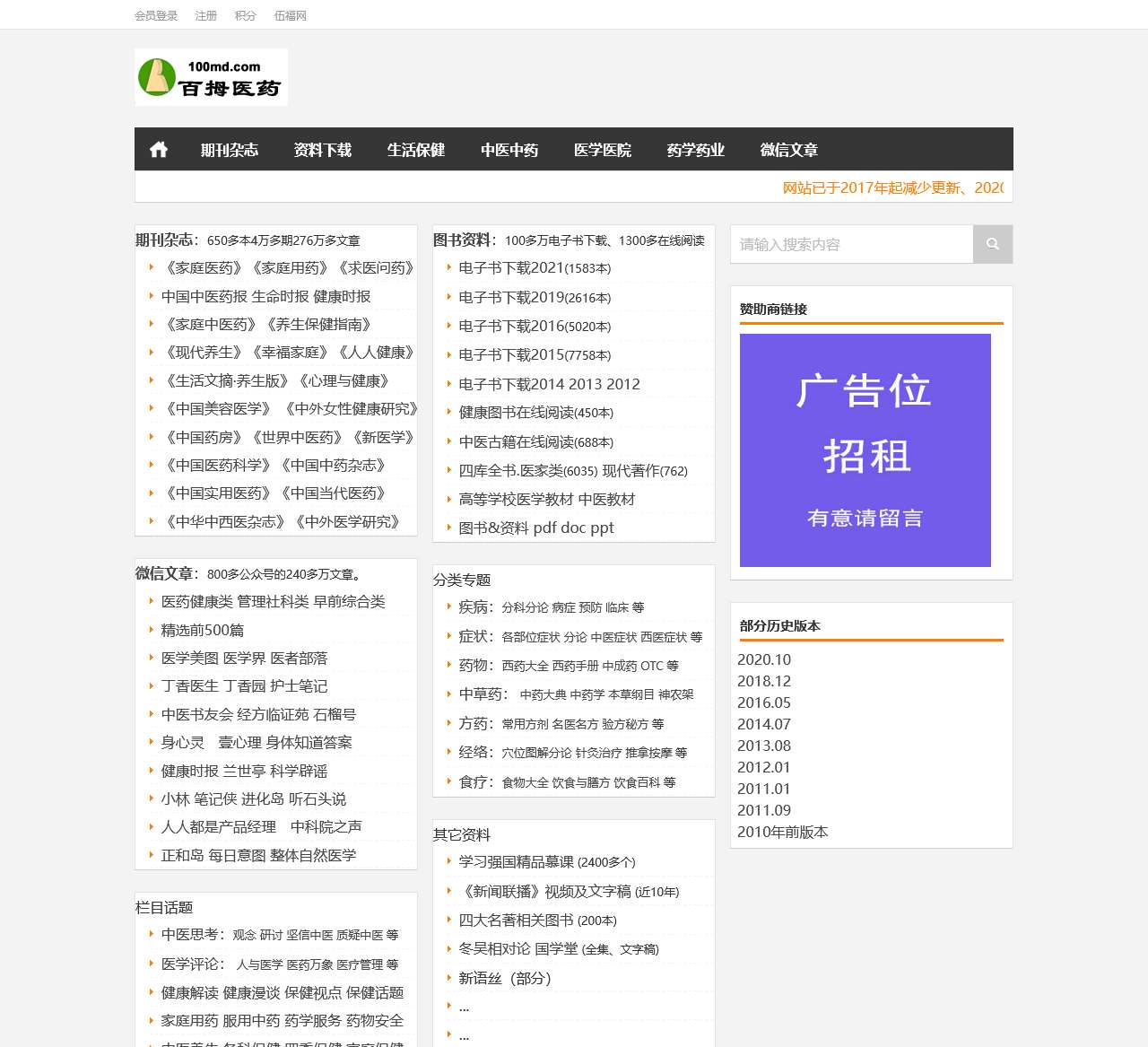The height and width of the screenshot is (1047, 1148).
Task: Click the search magnifier button
Action: click(992, 244)
